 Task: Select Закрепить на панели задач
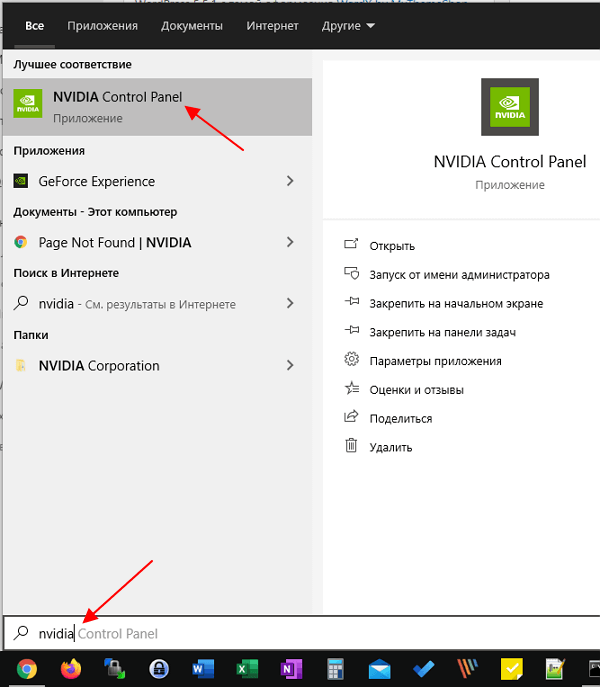[x=443, y=332]
